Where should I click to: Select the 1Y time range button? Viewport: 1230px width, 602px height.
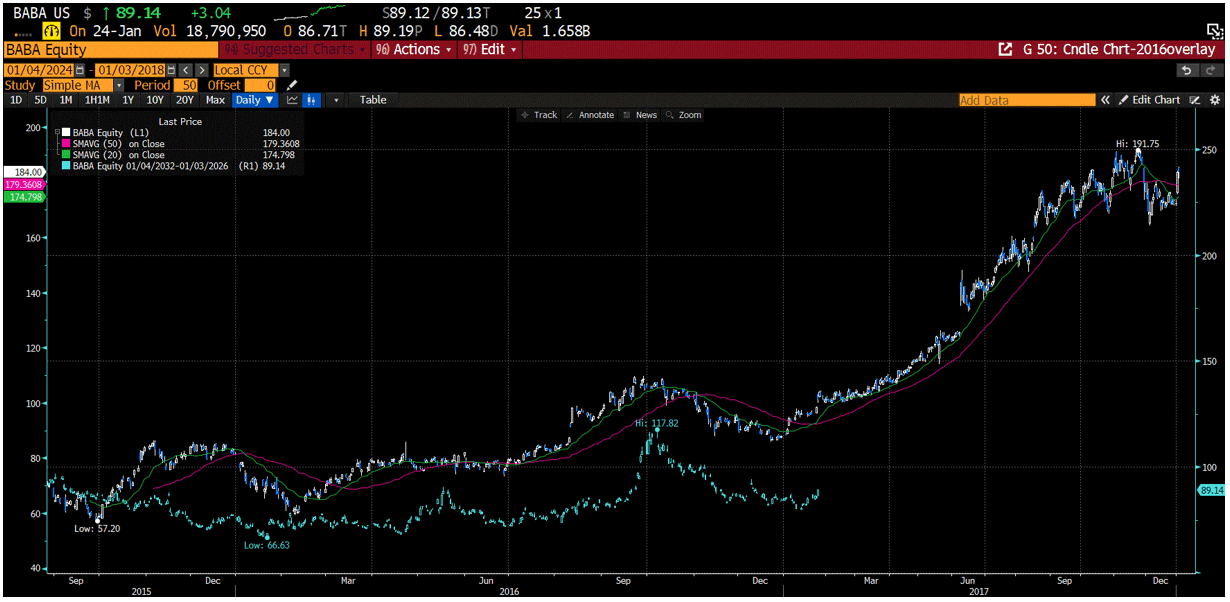[x=128, y=100]
